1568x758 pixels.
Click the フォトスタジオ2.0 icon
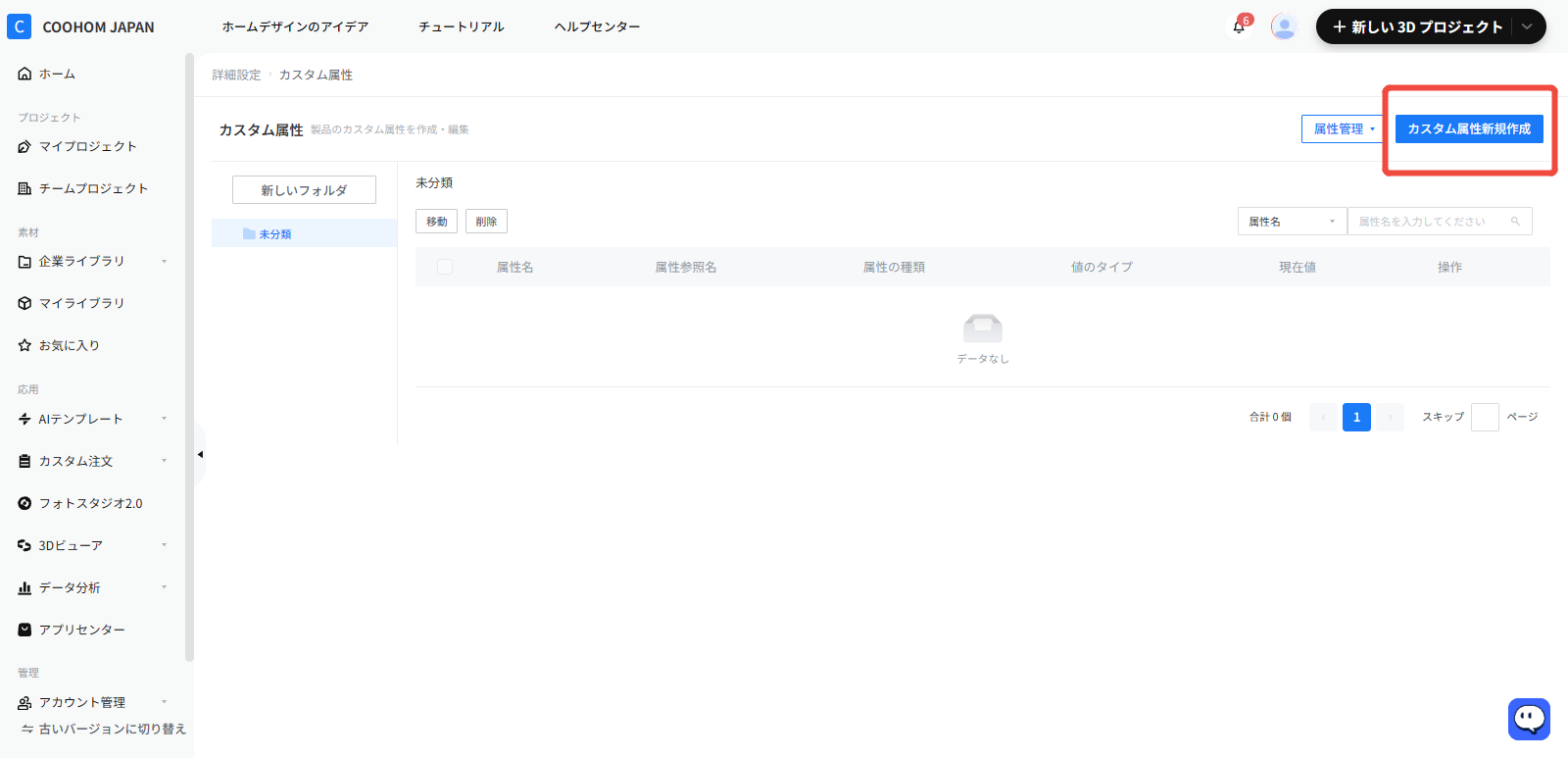pyautogui.click(x=24, y=503)
